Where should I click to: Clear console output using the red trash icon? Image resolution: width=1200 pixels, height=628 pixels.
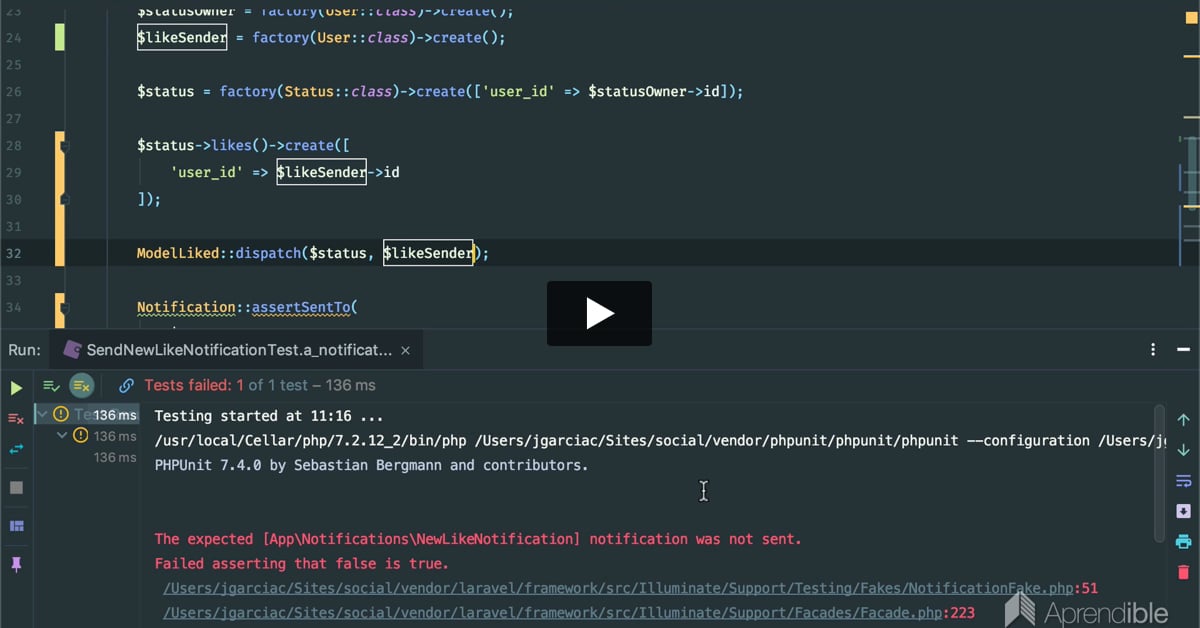point(1183,573)
